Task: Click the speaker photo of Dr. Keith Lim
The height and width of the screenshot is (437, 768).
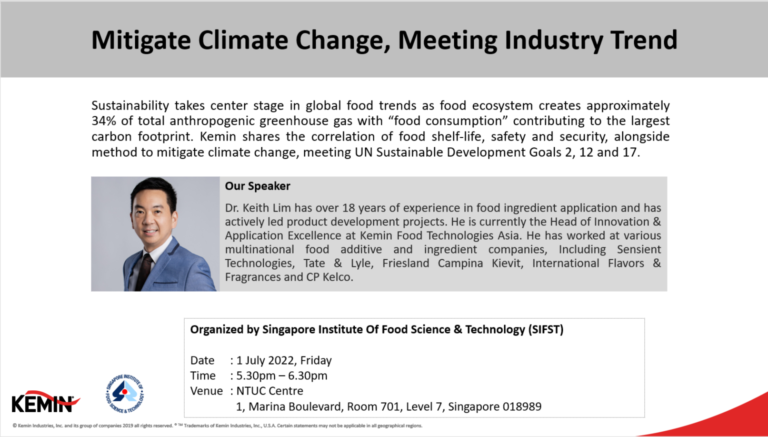Action: pos(155,234)
